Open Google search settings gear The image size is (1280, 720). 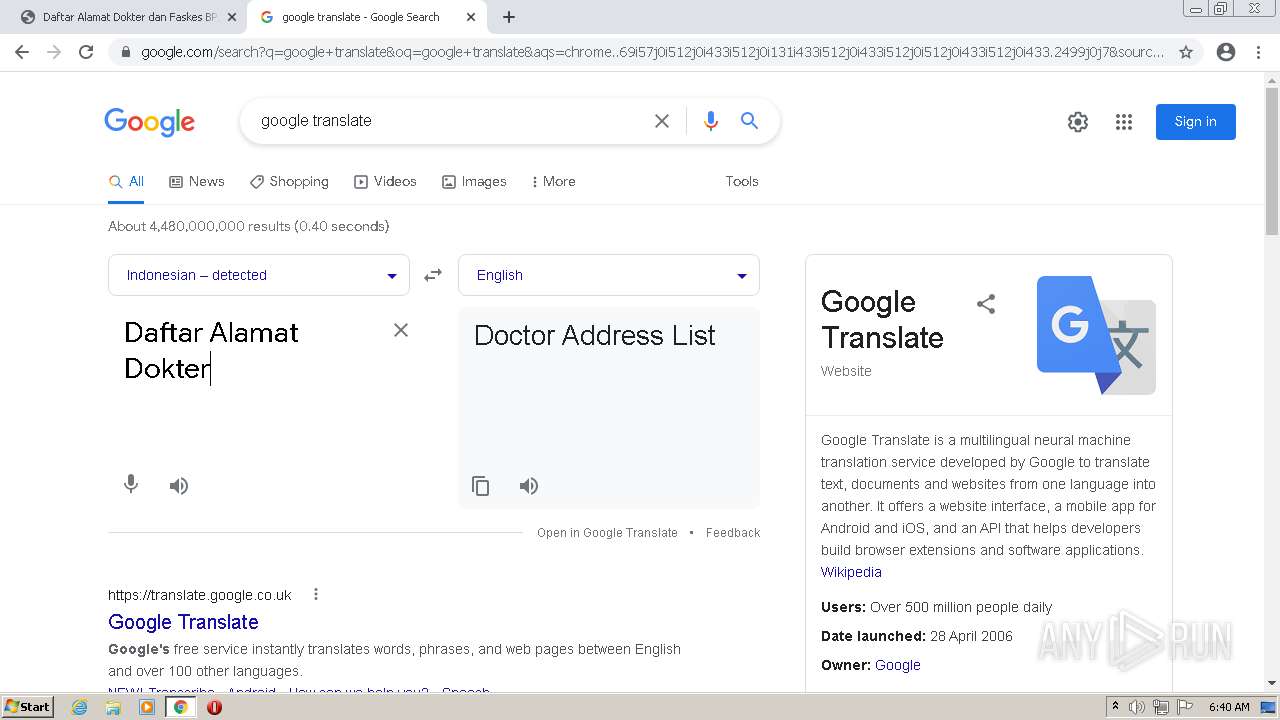pyautogui.click(x=1078, y=122)
